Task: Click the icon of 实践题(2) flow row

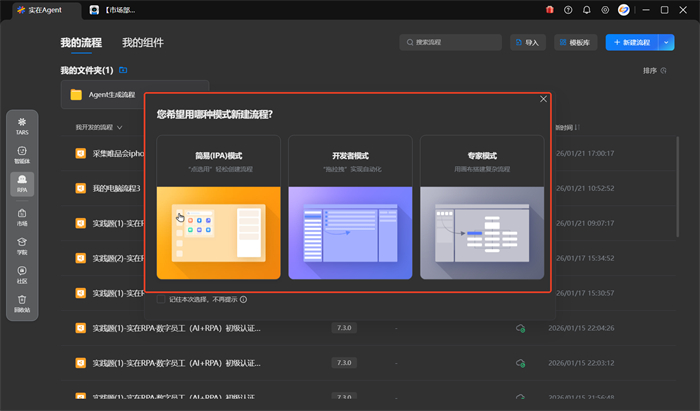Action: point(80,258)
